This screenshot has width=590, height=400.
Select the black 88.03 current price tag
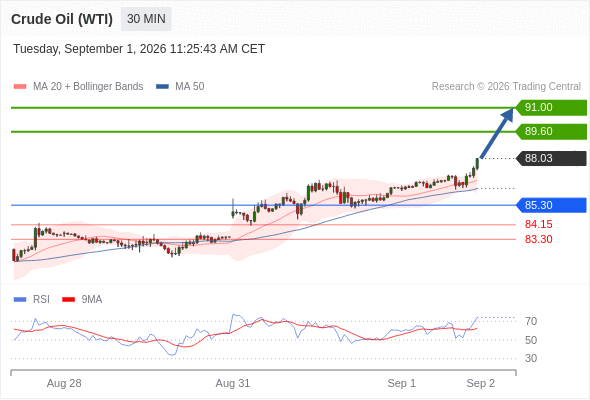pos(551,158)
